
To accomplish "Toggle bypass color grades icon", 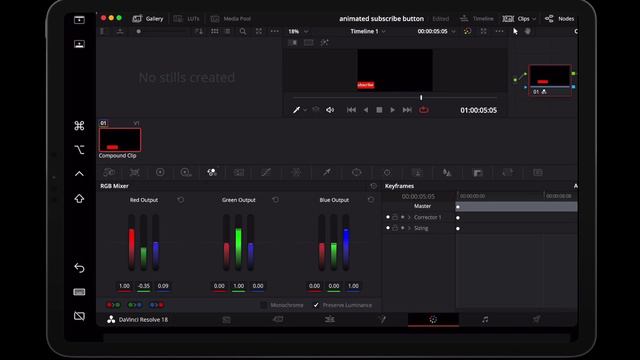I will coord(467,31).
